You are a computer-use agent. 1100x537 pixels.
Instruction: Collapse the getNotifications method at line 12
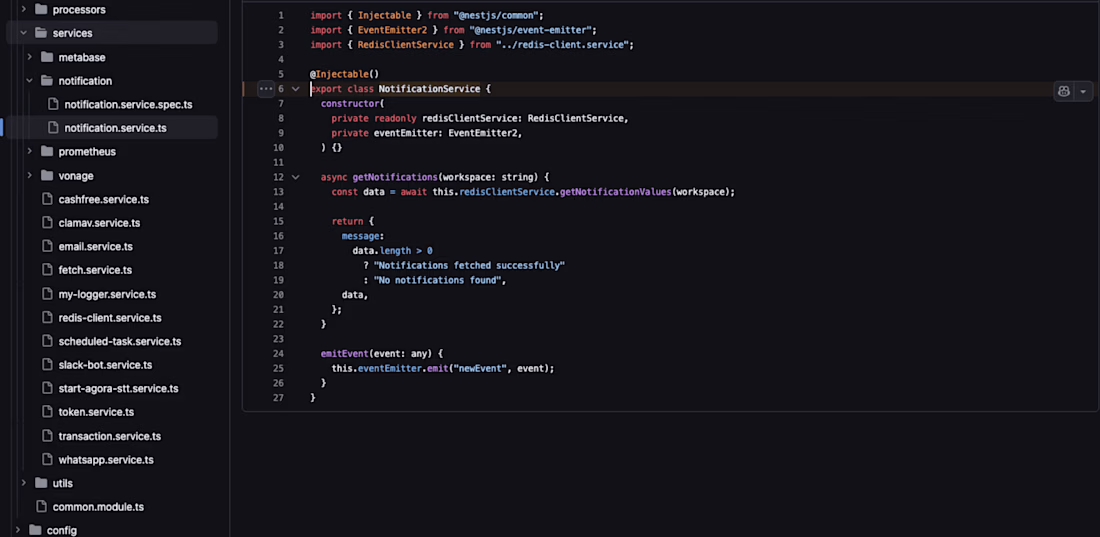(x=295, y=178)
